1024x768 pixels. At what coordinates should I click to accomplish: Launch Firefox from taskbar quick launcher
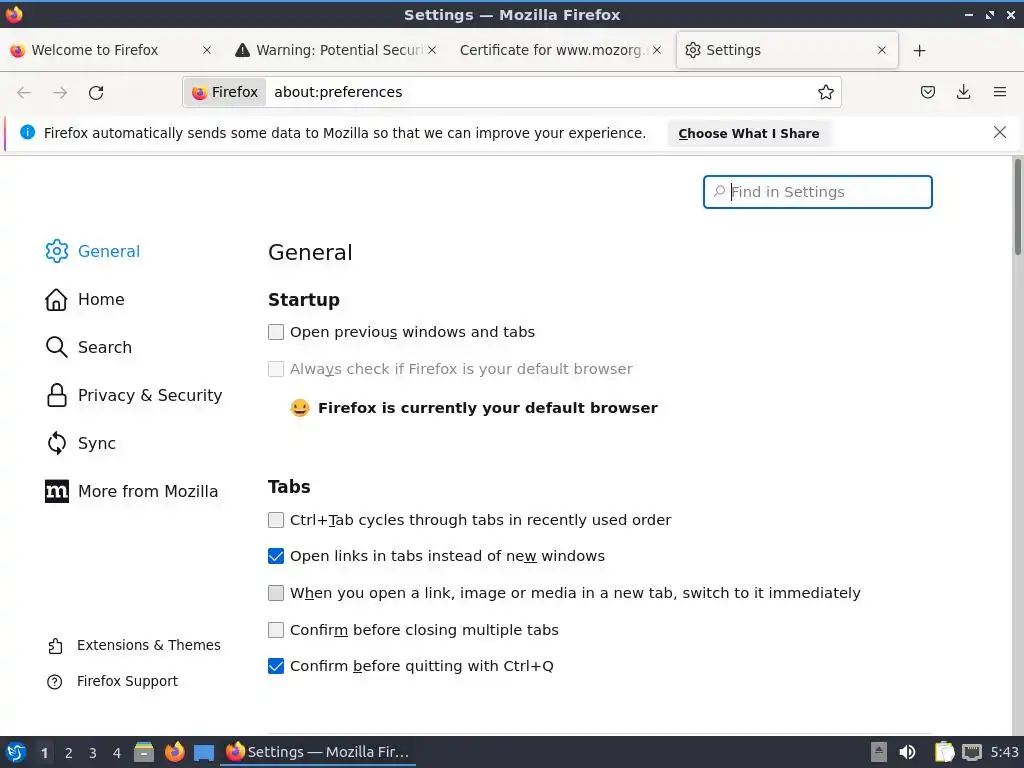[x=174, y=752]
